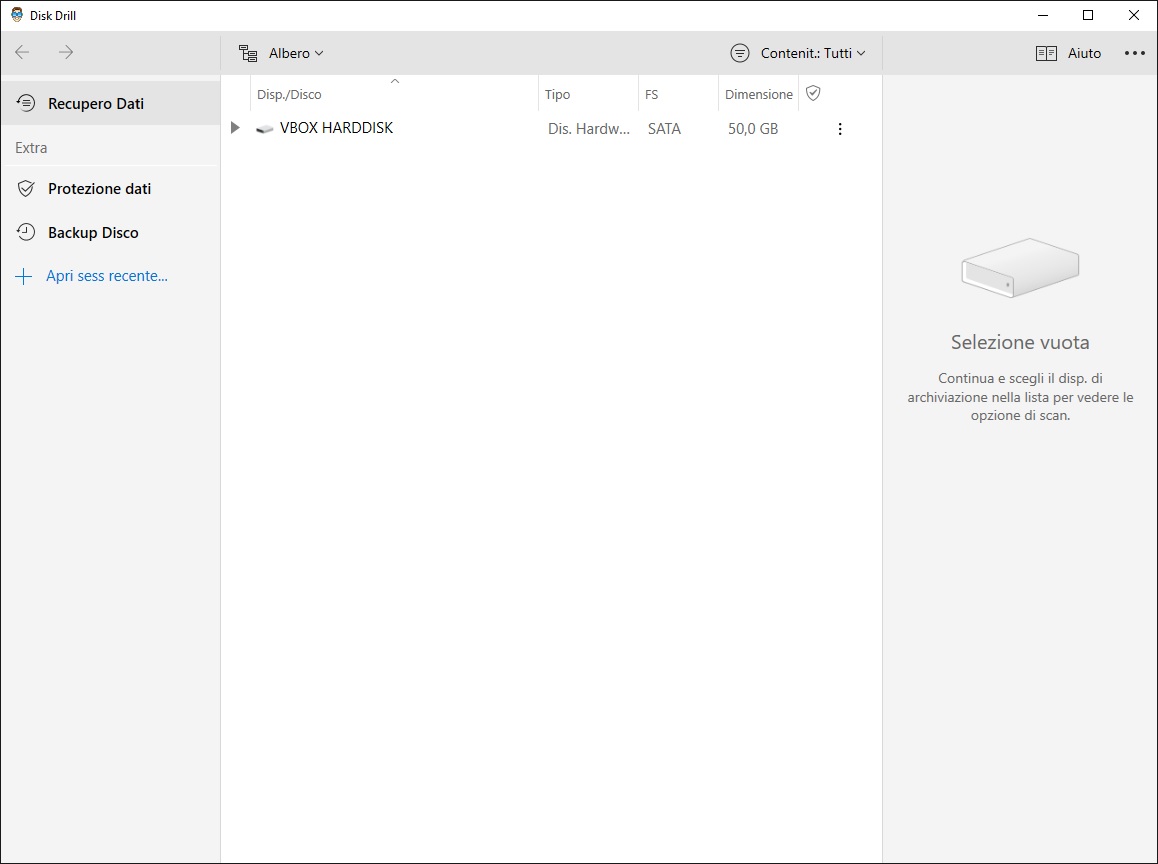Select the VBOX HARDDISK disk row
Viewport: 1158px width, 864px height.
coord(551,128)
